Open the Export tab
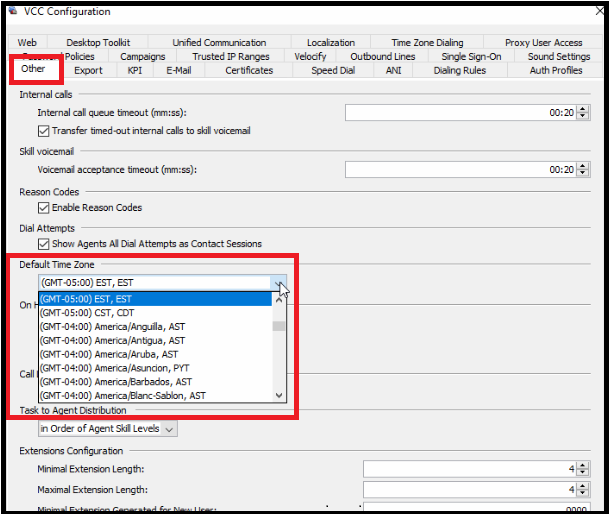610x514 pixels. (x=88, y=70)
